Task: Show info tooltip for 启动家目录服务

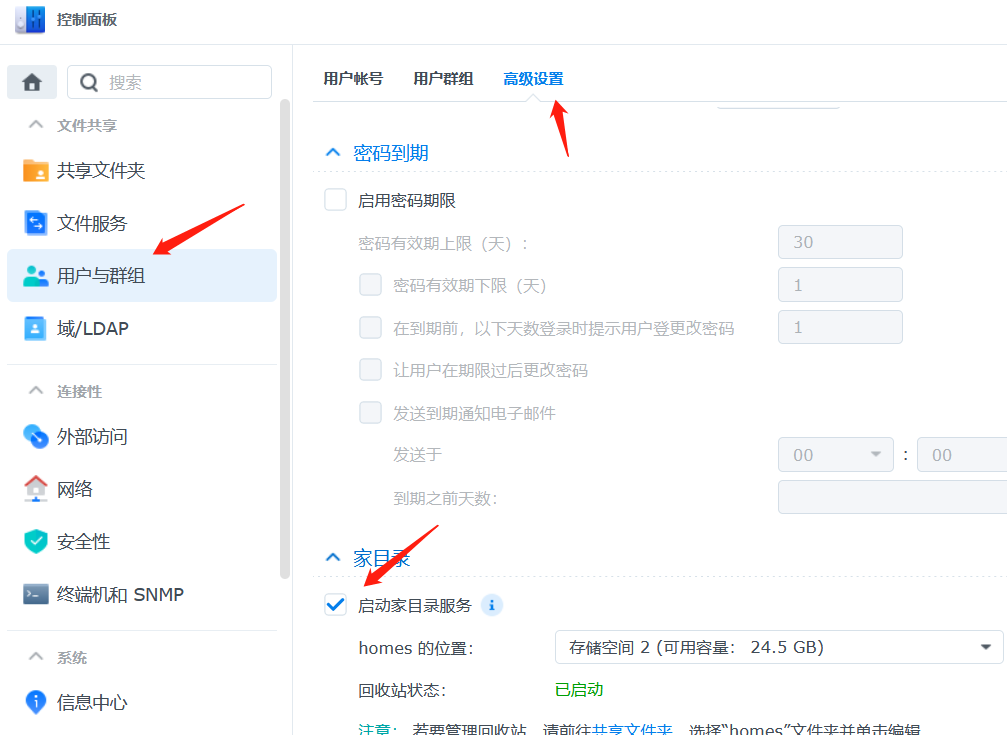Action: 492,605
